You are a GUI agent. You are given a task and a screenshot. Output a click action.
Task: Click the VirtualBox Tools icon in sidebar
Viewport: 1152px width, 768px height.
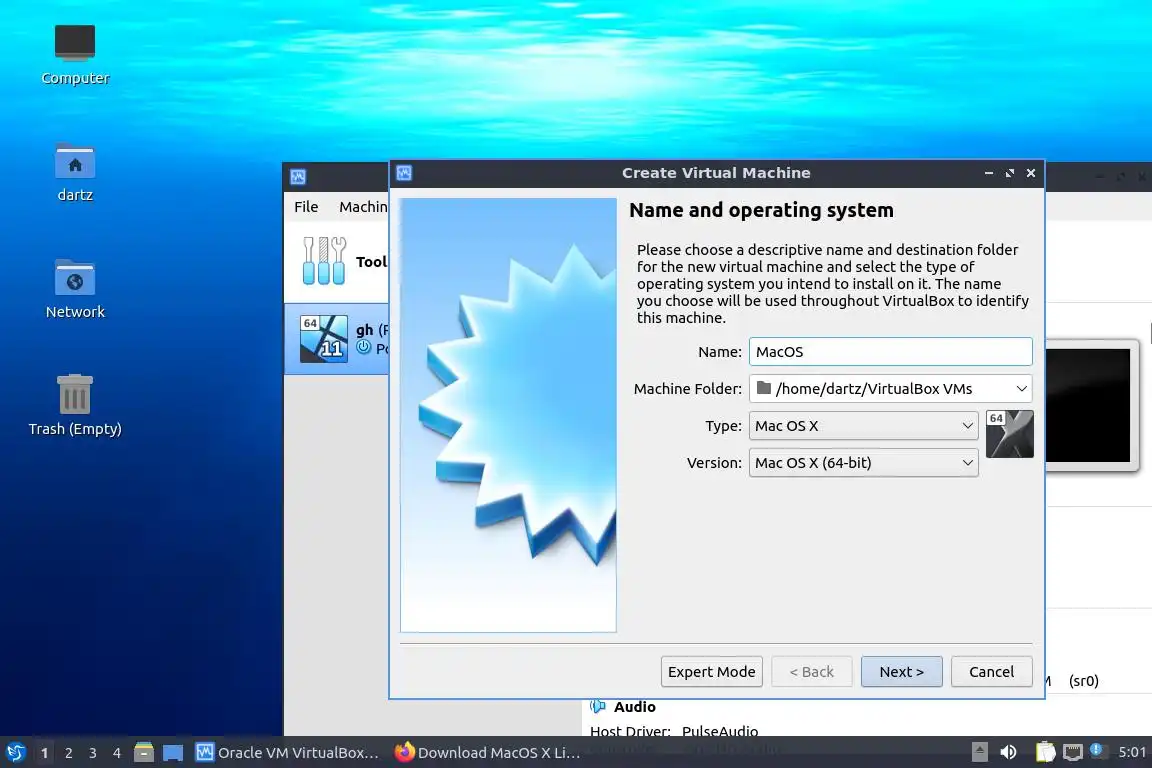324,261
